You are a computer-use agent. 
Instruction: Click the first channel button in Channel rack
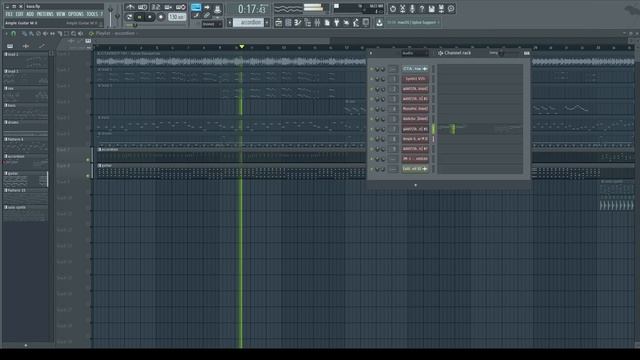415,69
